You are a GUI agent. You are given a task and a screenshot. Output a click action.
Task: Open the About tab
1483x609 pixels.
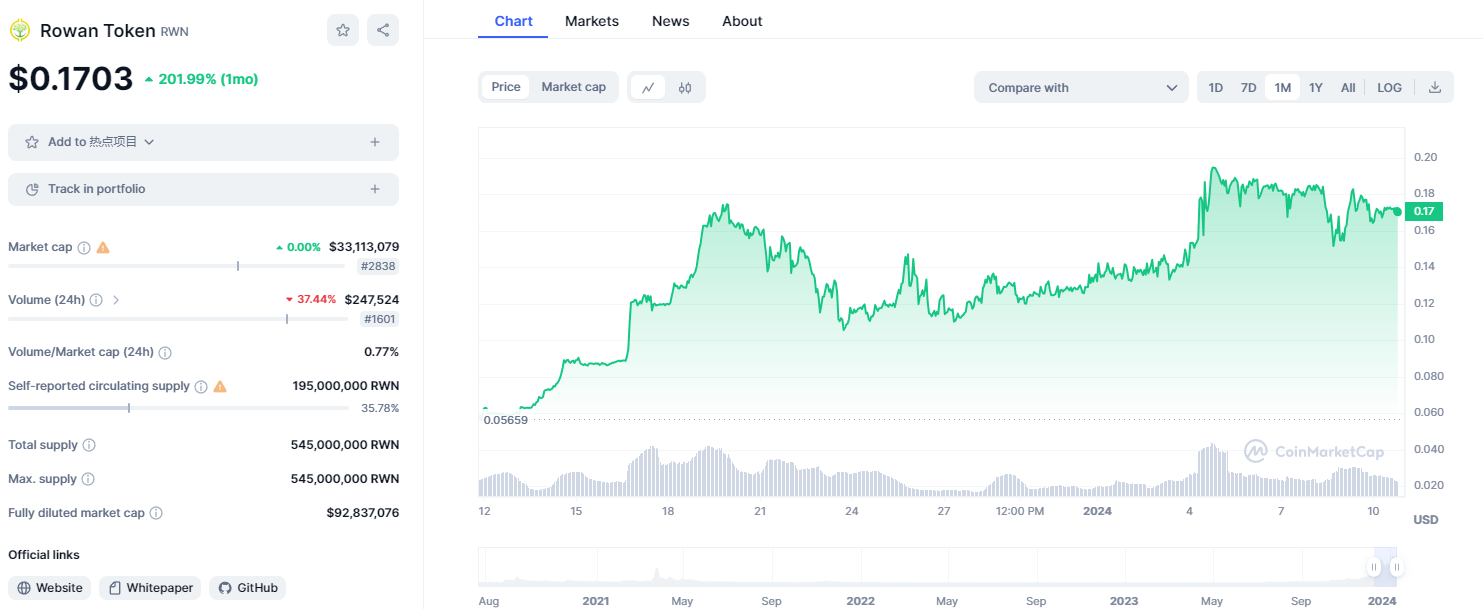(x=742, y=21)
